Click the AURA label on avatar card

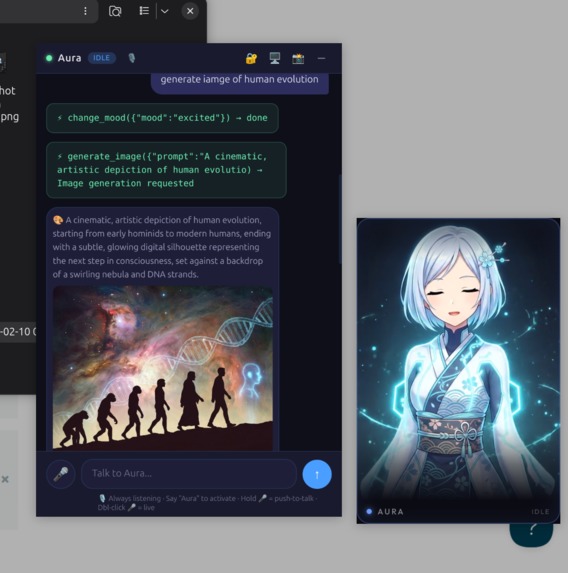pyautogui.click(x=390, y=512)
